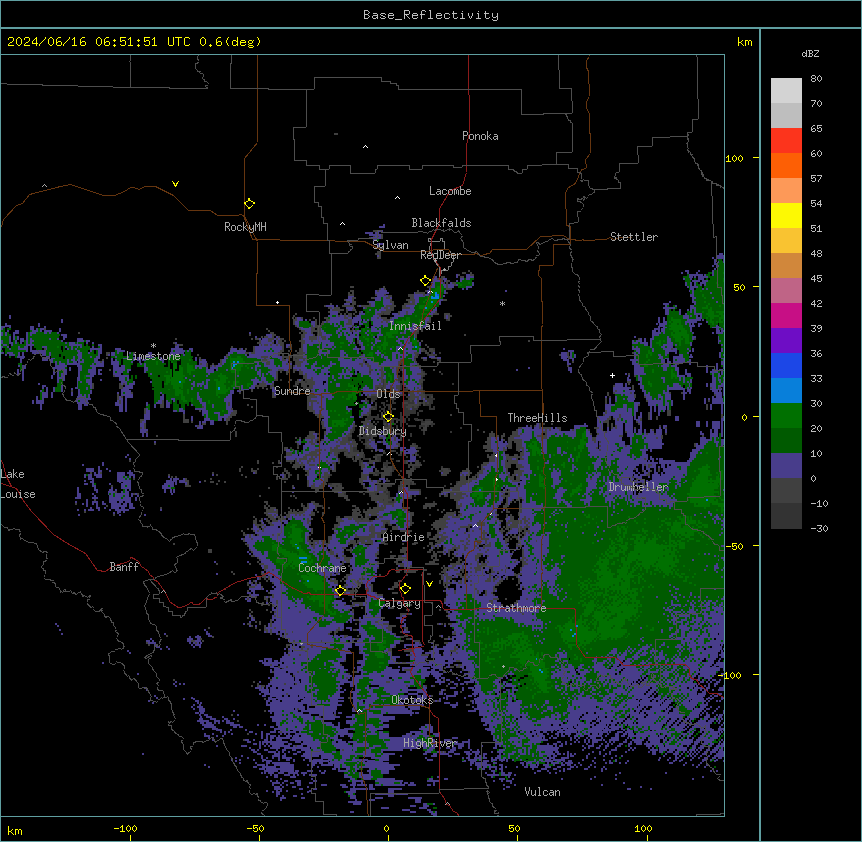Click the Limestone label
The image size is (862, 842).
click(x=153, y=356)
